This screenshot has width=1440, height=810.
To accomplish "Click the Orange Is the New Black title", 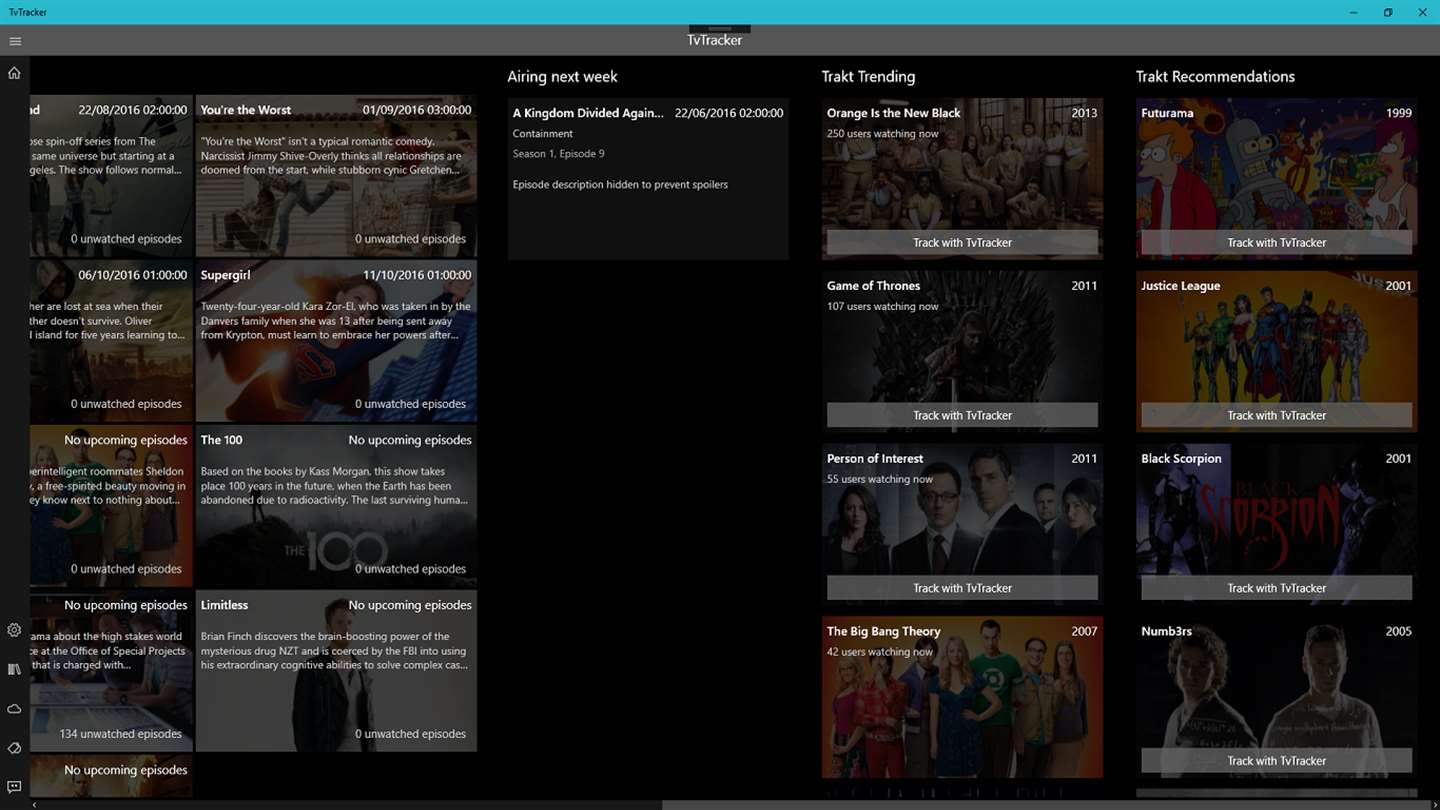I will [893, 113].
